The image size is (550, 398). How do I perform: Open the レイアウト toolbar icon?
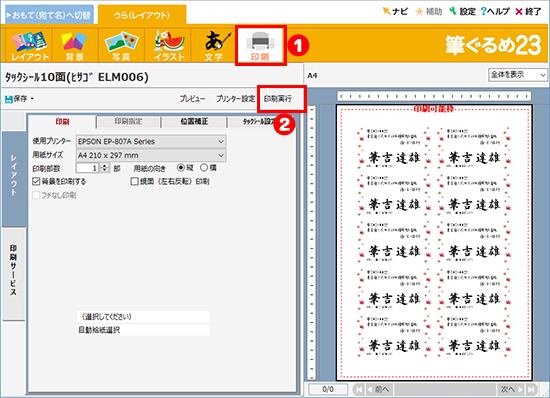29,46
